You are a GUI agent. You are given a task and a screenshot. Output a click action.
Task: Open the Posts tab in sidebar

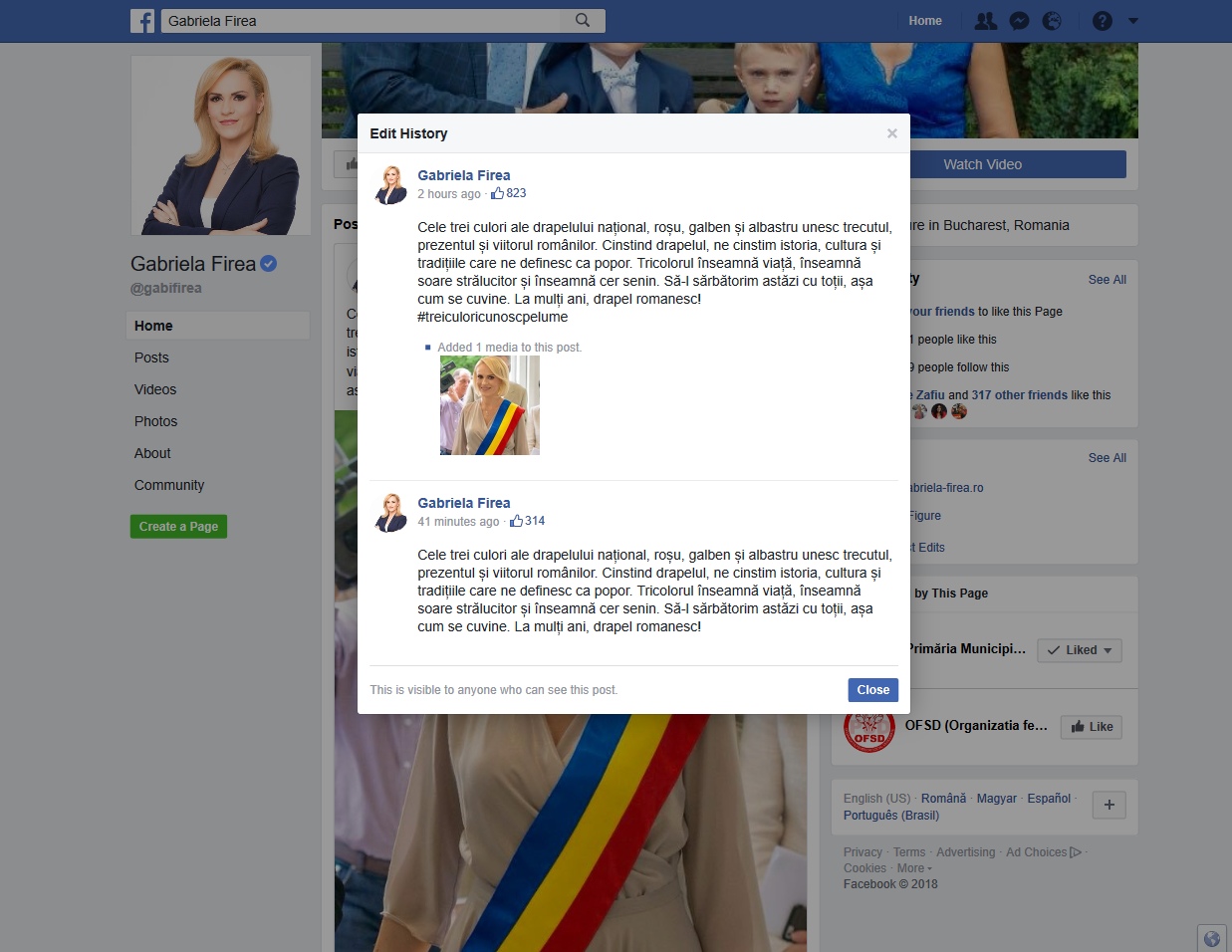[151, 357]
